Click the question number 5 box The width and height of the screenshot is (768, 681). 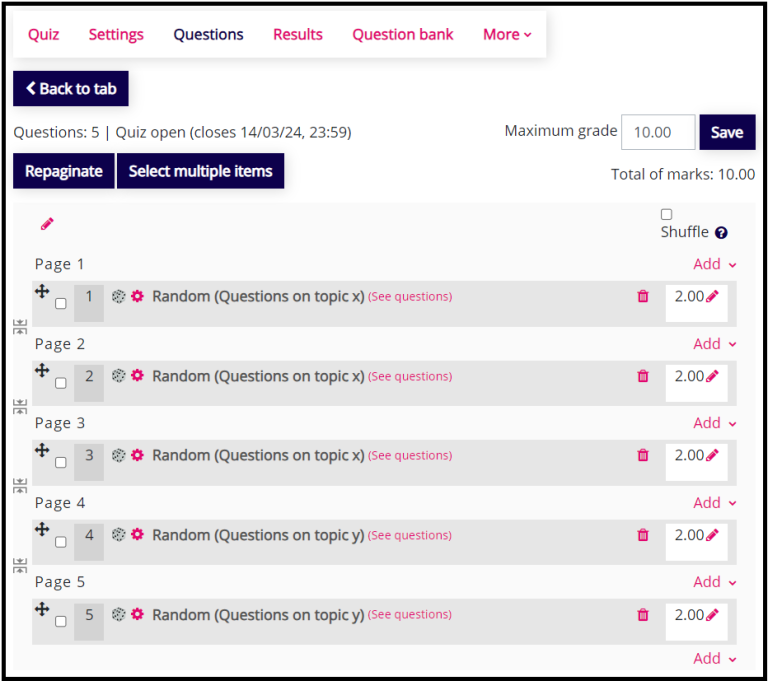[89, 622]
